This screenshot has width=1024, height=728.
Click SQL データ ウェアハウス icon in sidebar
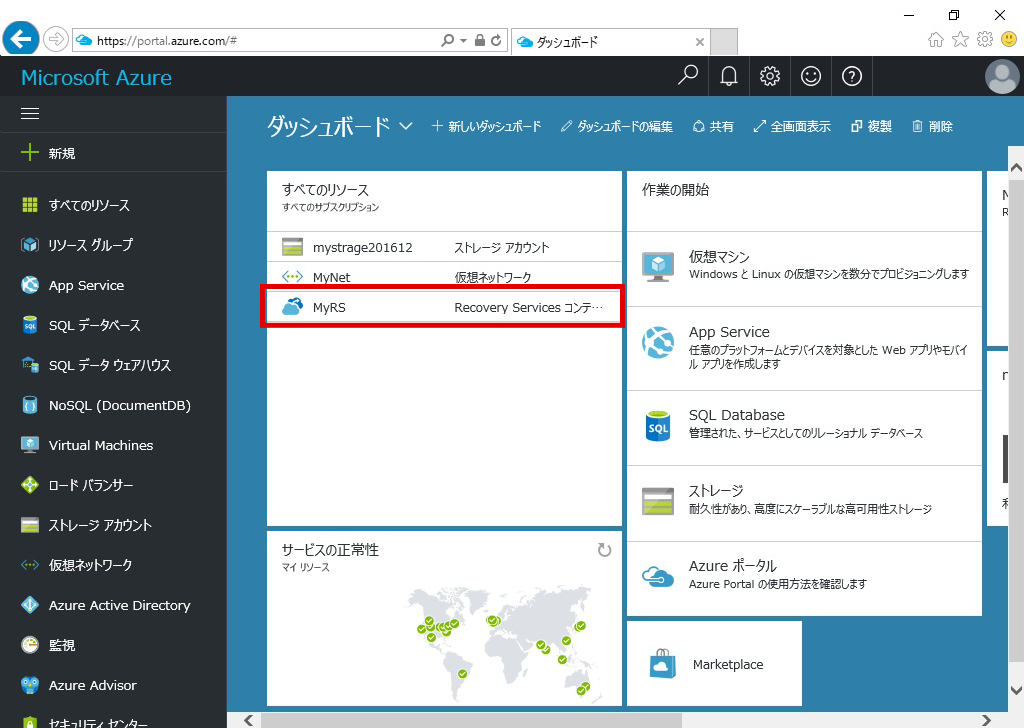(x=30, y=365)
